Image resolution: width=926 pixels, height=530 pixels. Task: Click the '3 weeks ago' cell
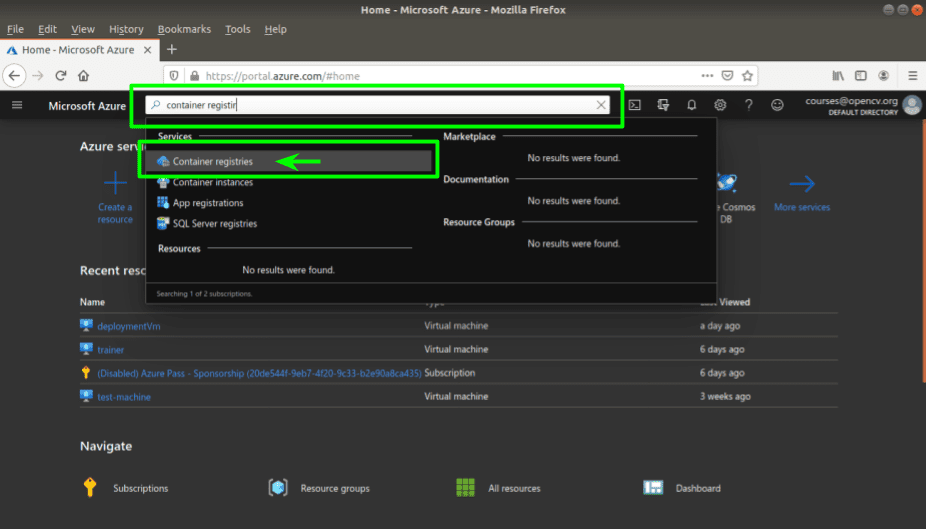coord(725,396)
